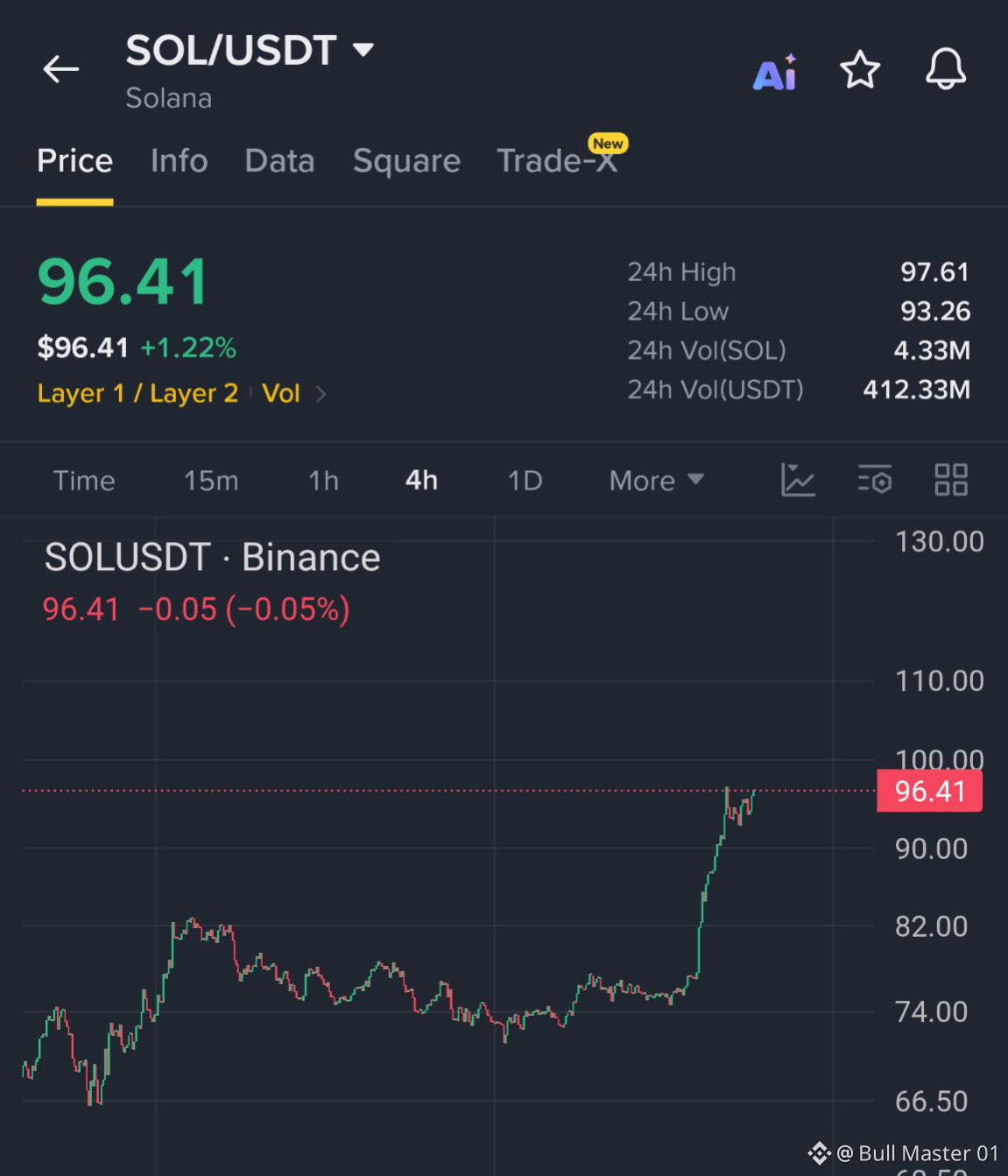Select the 4h interval
Screen dimensions: 1008x1176
coord(421,481)
